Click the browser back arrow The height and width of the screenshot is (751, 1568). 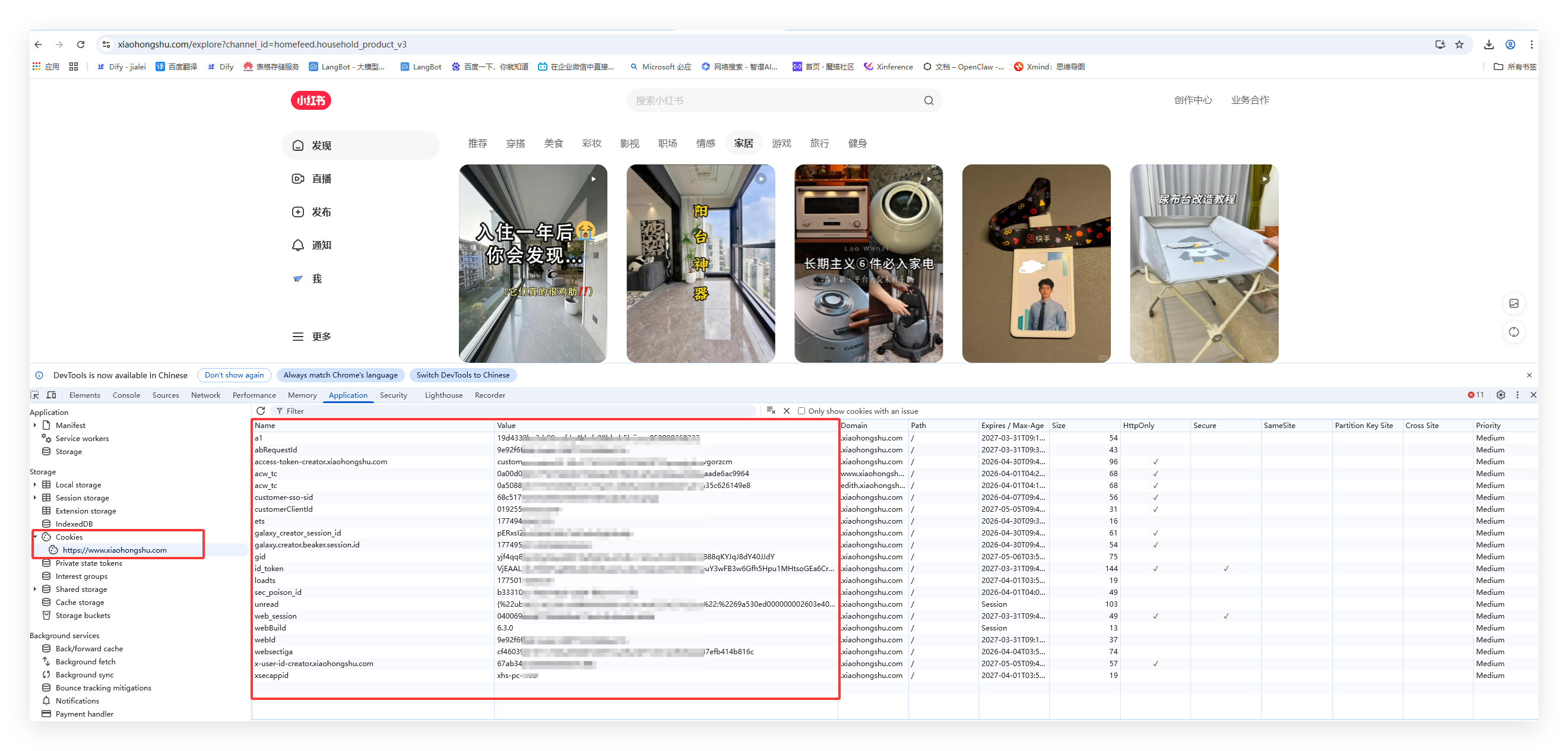(38, 45)
